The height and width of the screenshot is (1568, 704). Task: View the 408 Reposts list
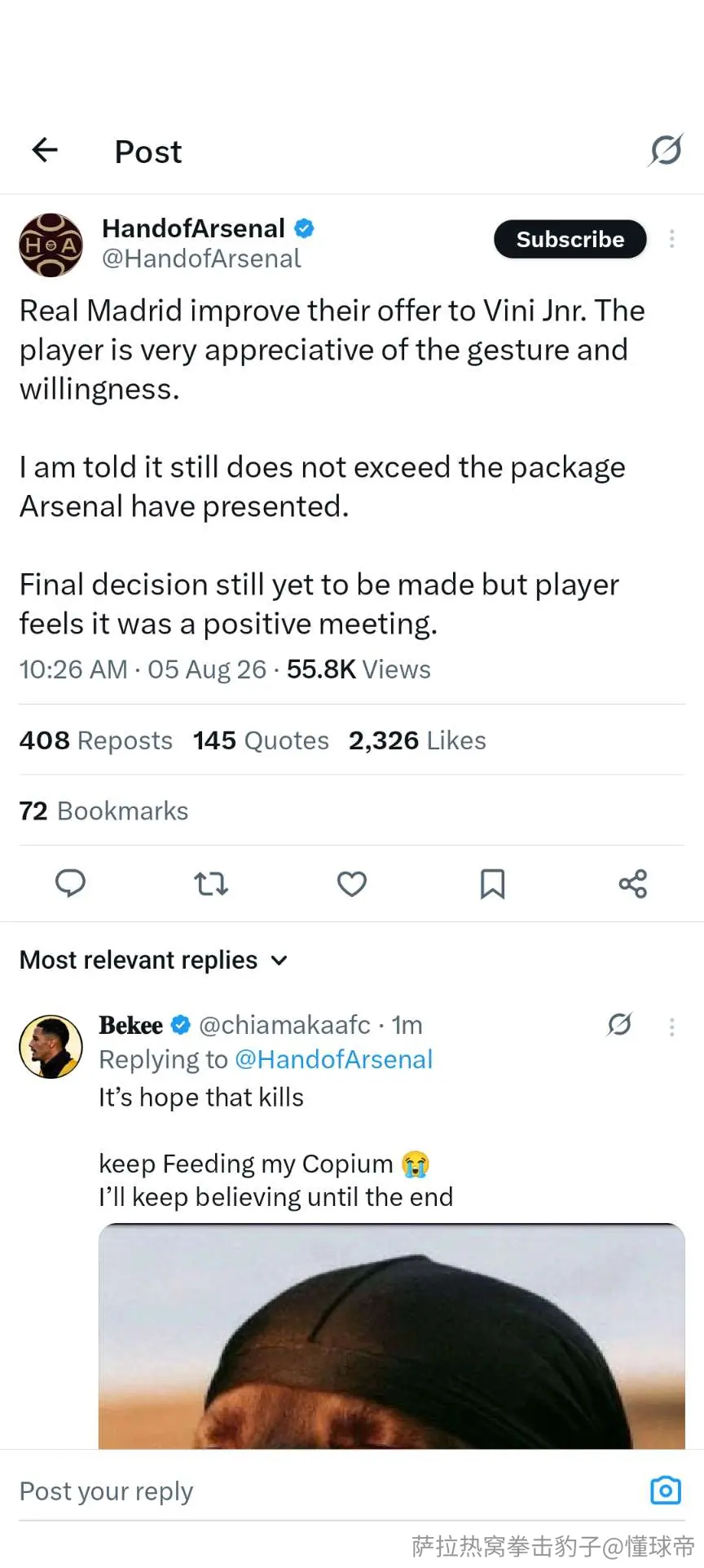[96, 740]
